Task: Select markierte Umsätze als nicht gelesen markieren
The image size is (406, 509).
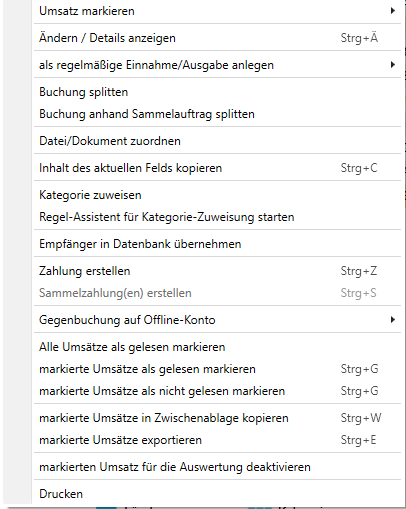Action: coord(217,391)
